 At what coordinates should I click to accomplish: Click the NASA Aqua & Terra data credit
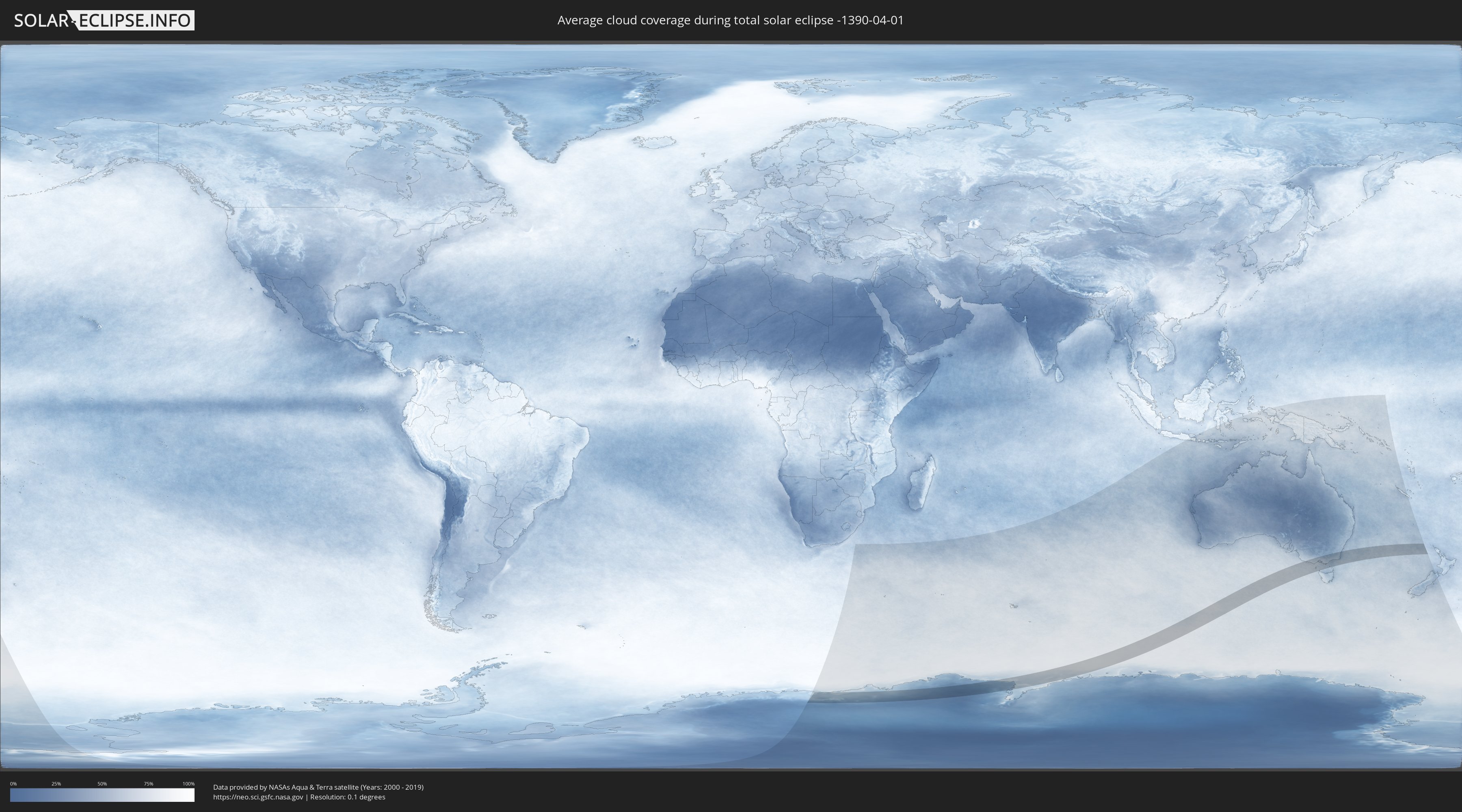tap(318, 787)
